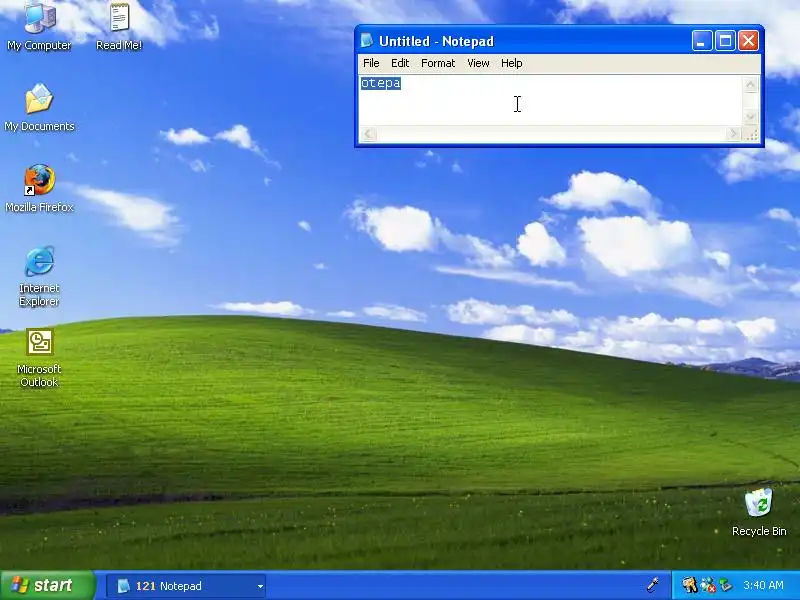The image size is (800, 600).
Task: Minimize the Notepad window
Action: (x=702, y=41)
